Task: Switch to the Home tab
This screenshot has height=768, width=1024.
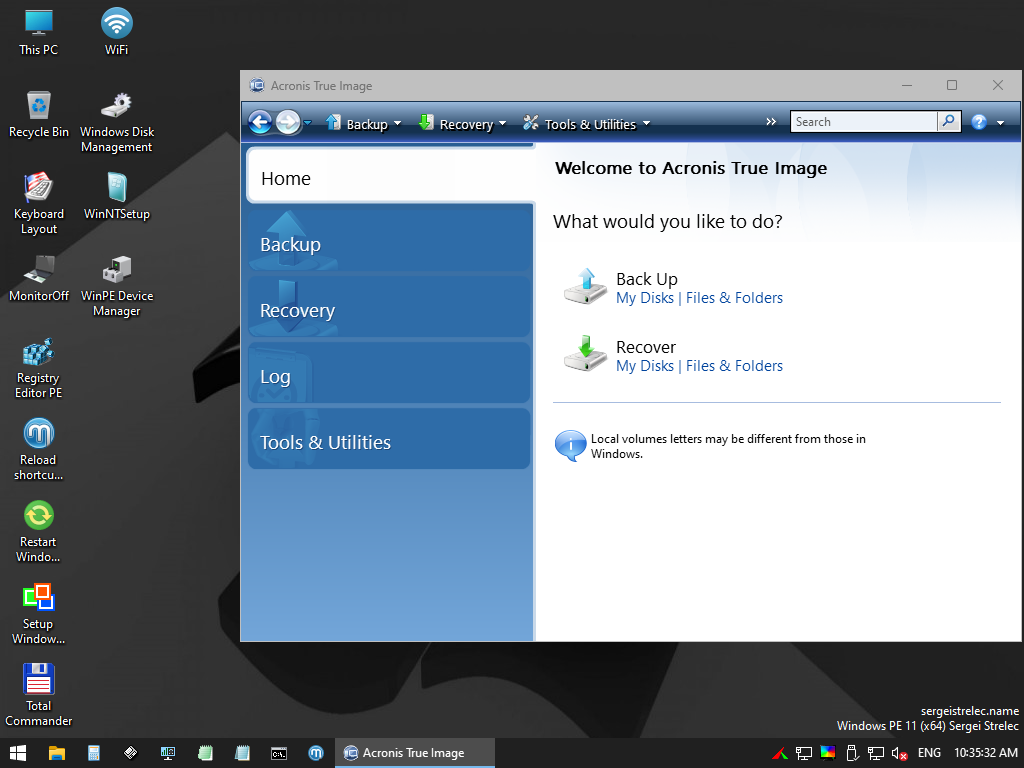Action: click(x=286, y=178)
